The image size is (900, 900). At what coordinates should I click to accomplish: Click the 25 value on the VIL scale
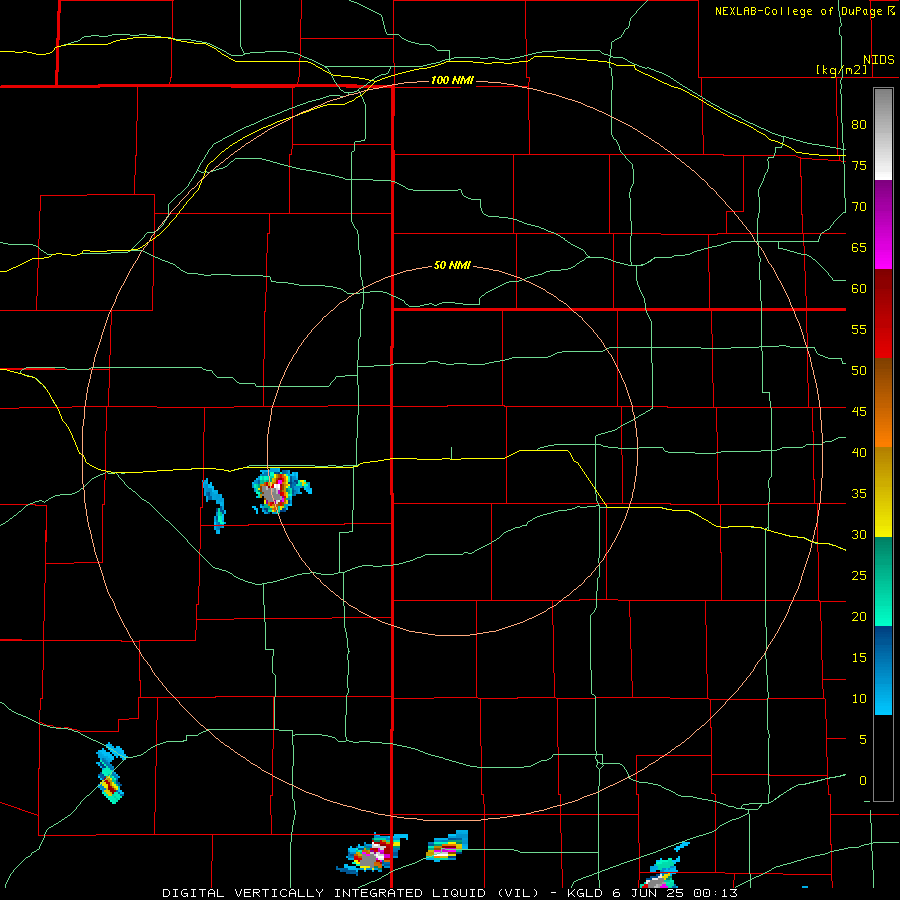coord(859,575)
